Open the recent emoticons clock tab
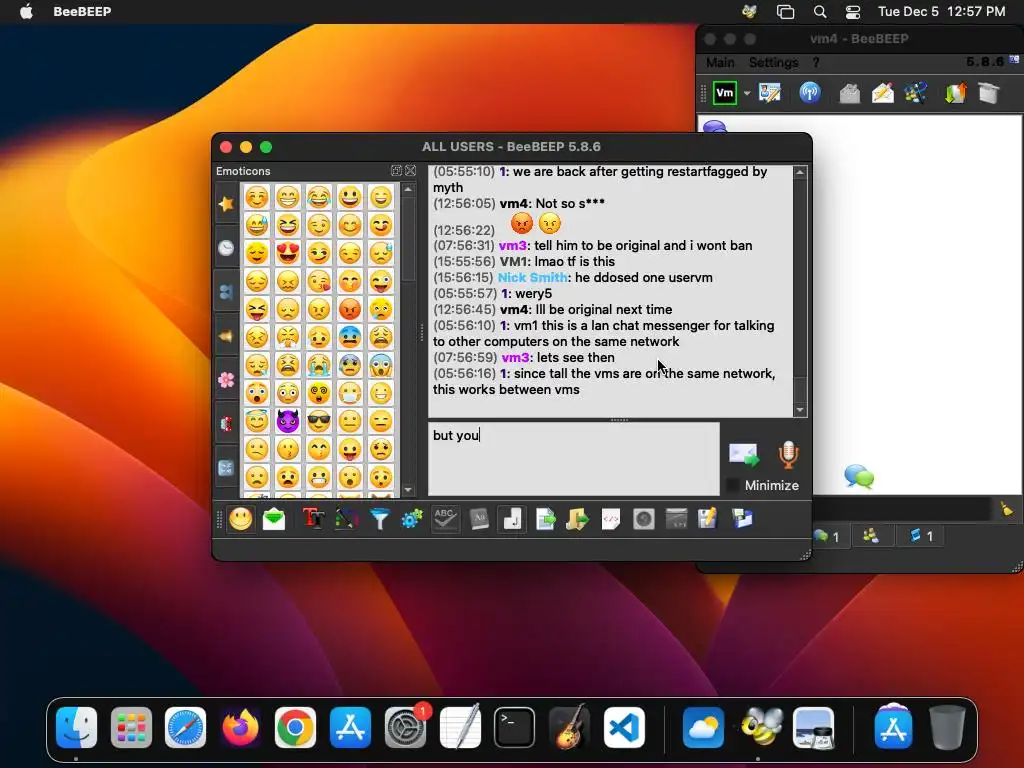This screenshot has height=768, width=1024. click(226, 248)
